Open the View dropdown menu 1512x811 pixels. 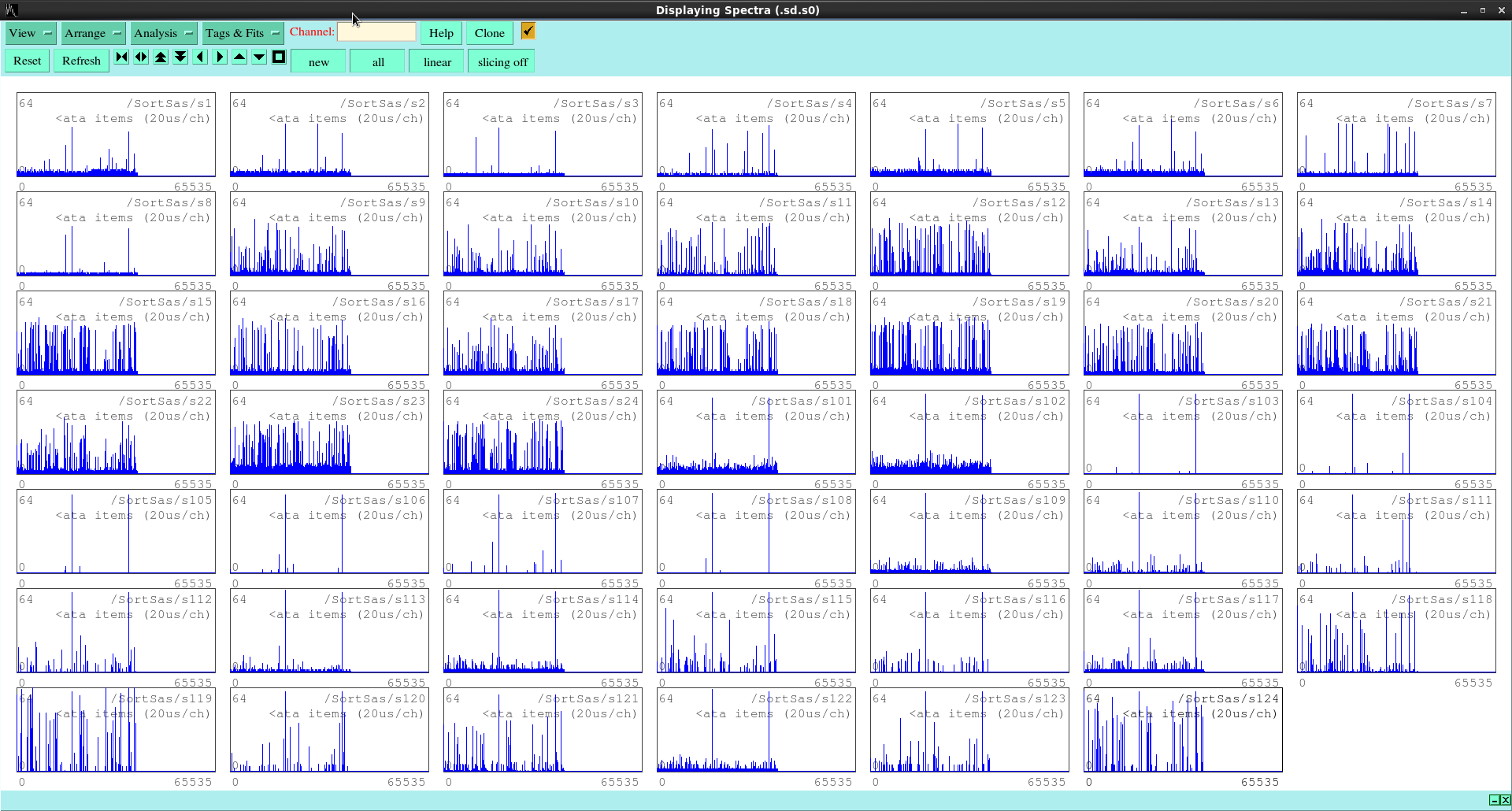(31, 33)
